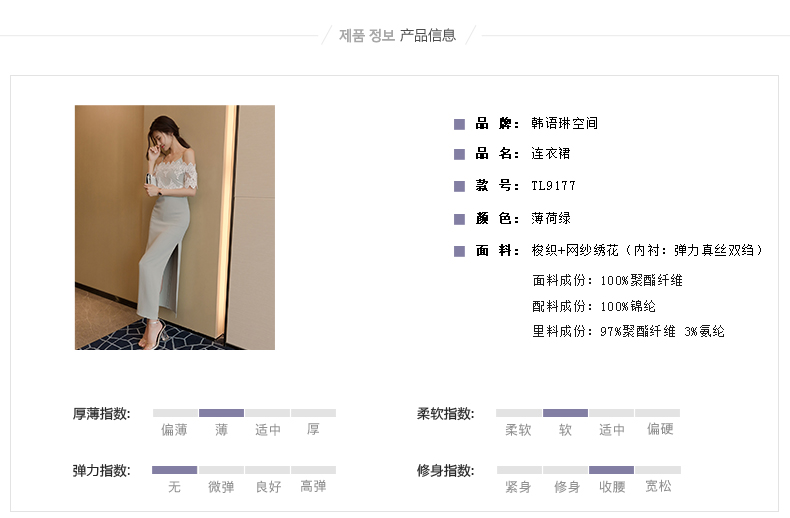Click the purple square bullet beside 品牌

tap(459, 124)
